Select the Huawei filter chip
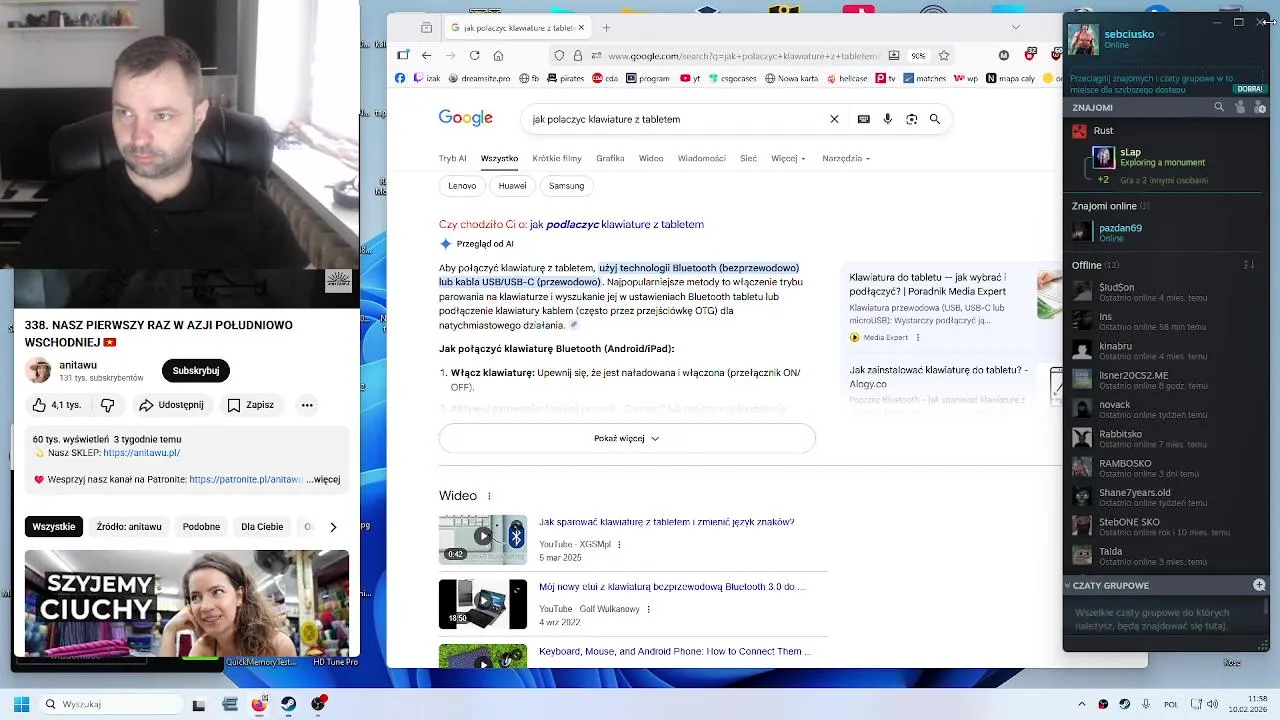 click(x=512, y=185)
